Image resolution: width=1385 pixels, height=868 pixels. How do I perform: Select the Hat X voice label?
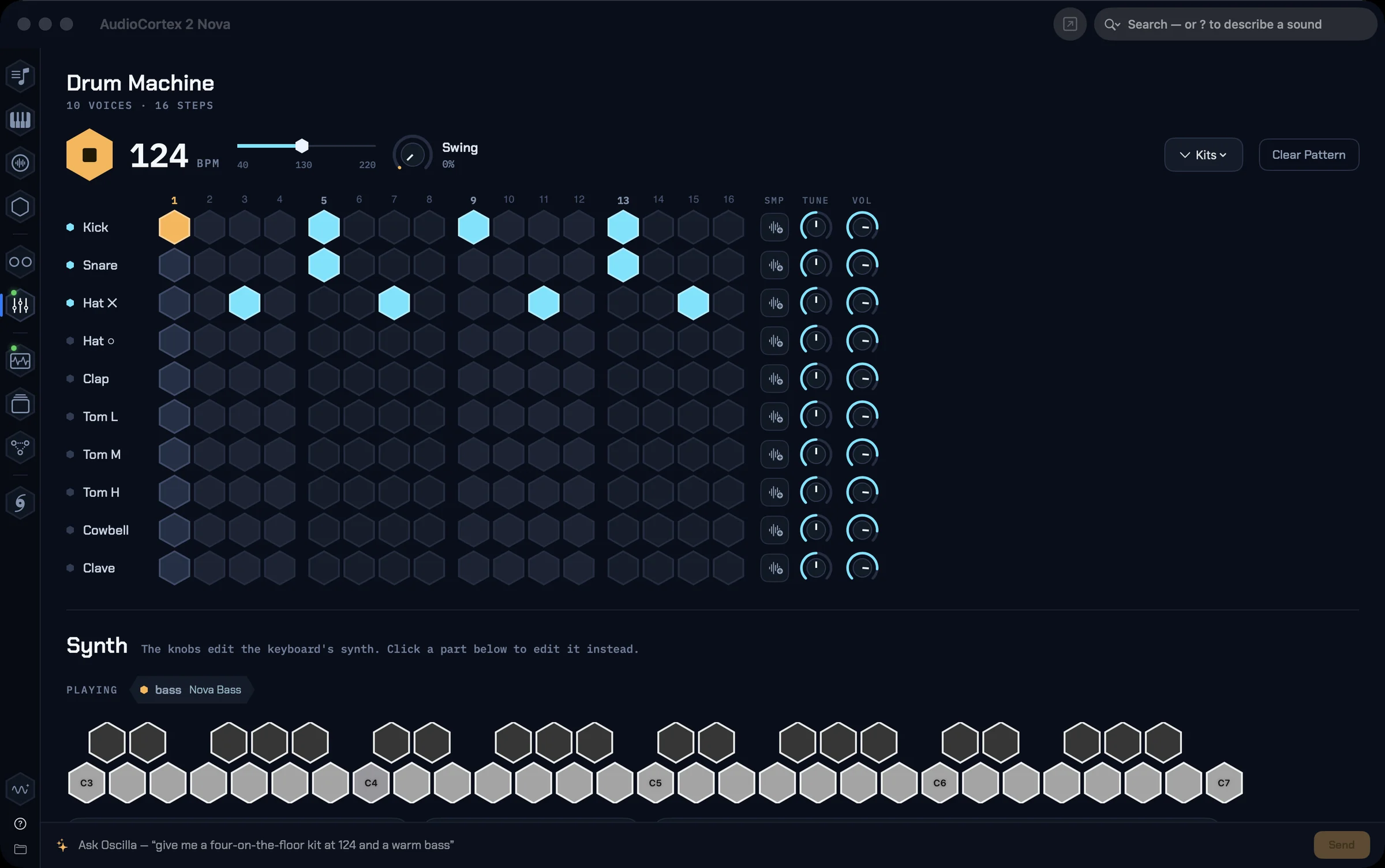[100, 303]
